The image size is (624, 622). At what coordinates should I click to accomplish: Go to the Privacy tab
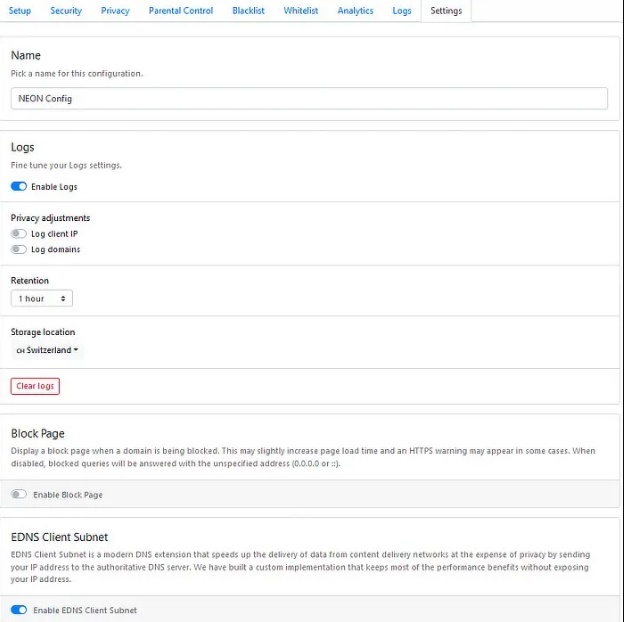(115, 11)
